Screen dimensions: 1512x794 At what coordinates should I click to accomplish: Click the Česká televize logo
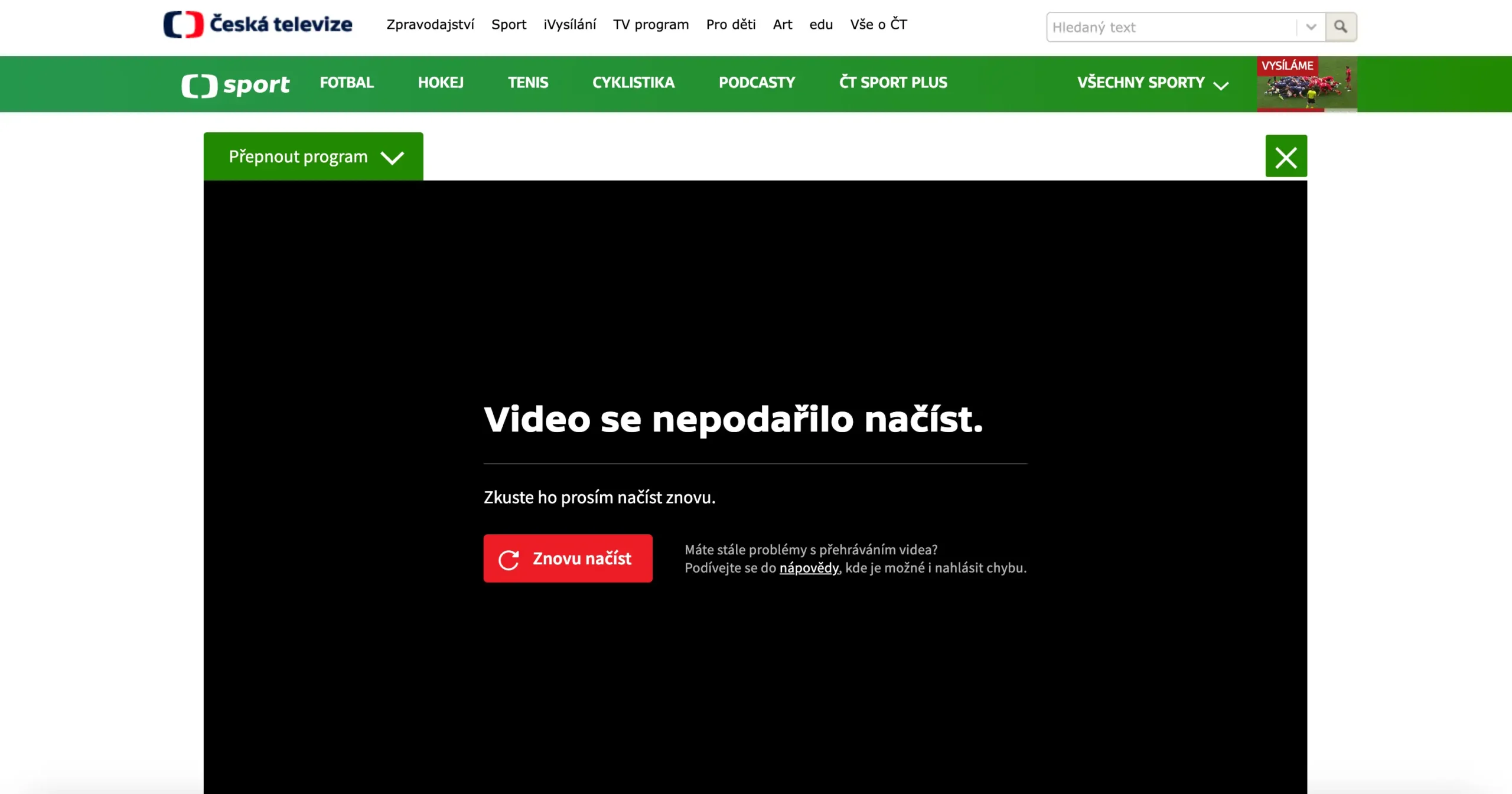[258, 24]
